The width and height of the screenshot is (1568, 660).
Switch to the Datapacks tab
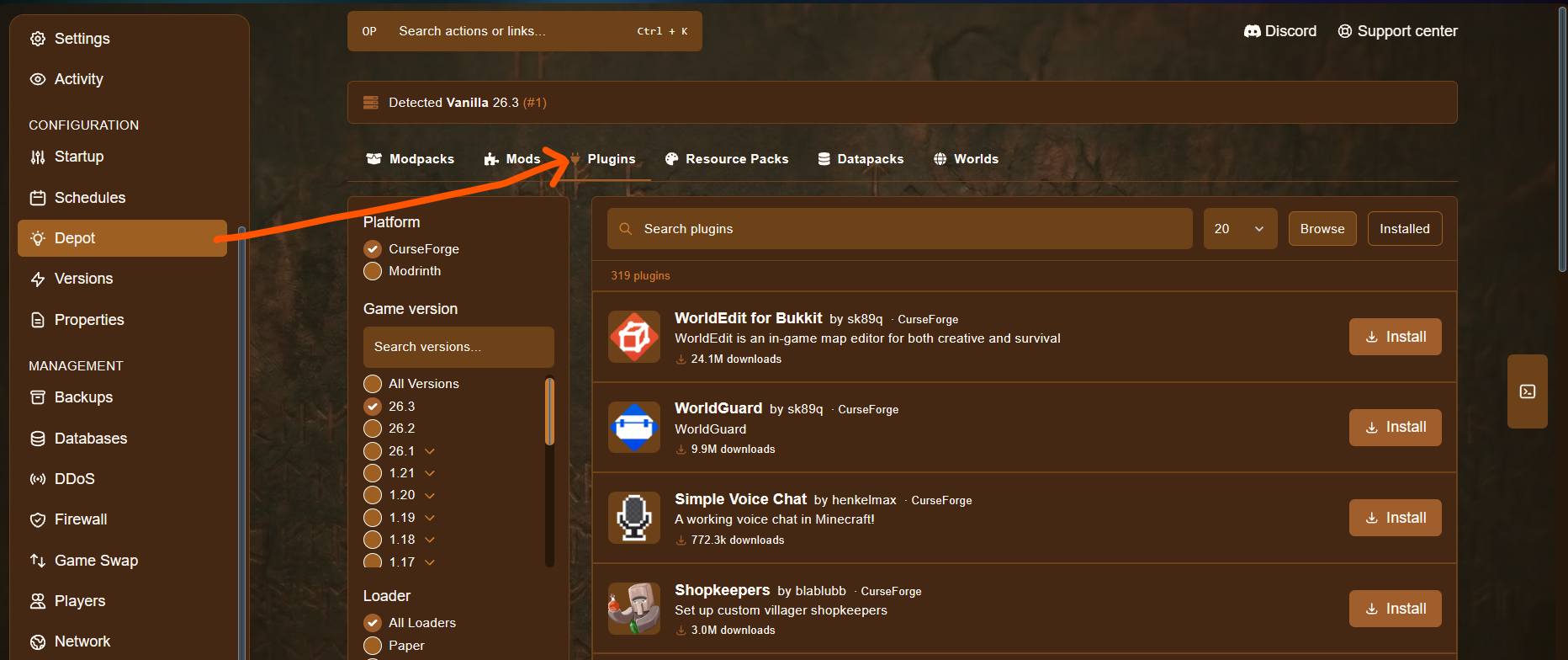pos(861,159)
